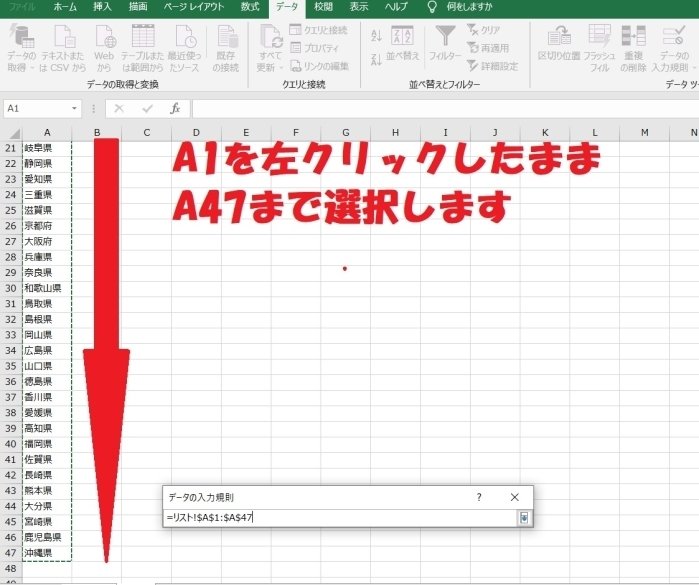Open the Name Box dropdown arrow
This screenshot has width=699, height=585.
pos(74,108)
